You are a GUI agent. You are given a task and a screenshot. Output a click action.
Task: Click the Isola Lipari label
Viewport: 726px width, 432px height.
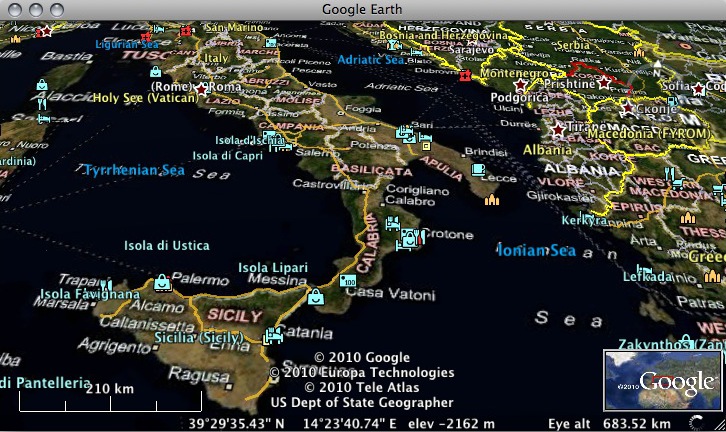pos(273,268)
